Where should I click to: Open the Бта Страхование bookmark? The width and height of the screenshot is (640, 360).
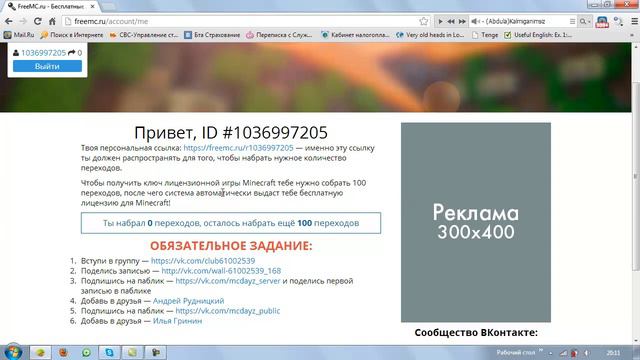(x=212, y=35)
